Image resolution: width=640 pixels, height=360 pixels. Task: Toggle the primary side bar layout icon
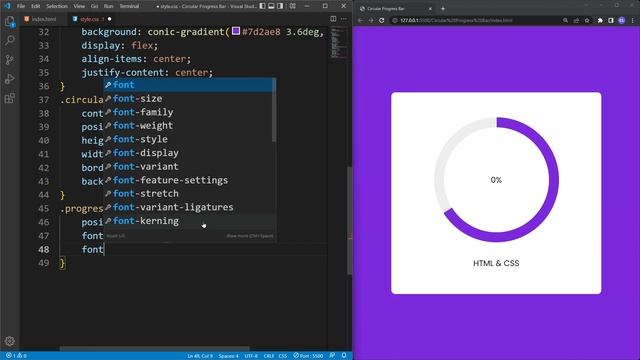[262, 6]
